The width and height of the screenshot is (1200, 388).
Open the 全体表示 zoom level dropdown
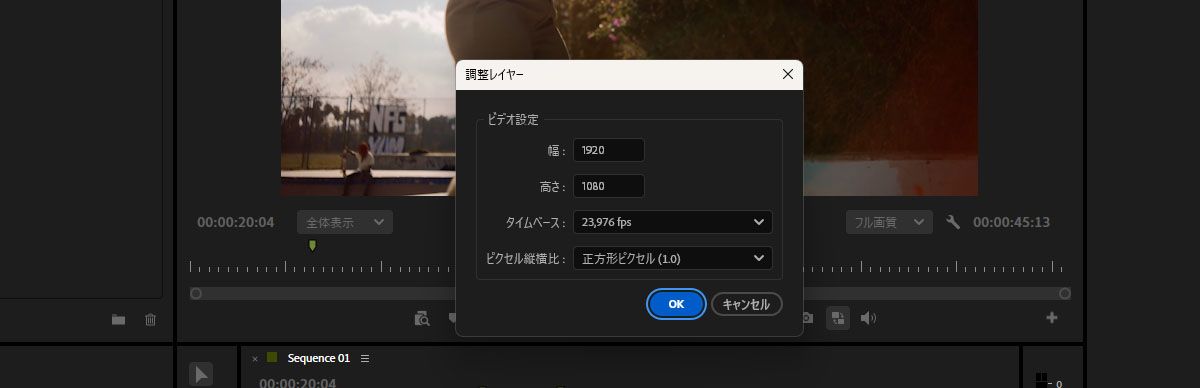point(344,222)
